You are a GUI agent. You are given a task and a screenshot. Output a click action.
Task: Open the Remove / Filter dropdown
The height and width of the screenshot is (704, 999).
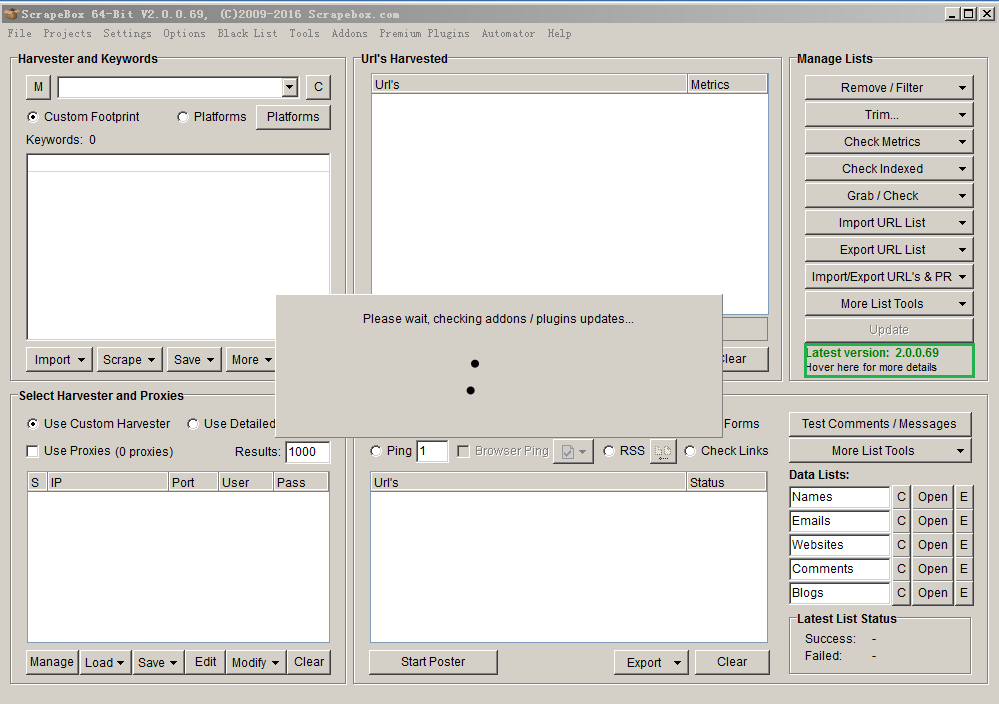pos(889,88)
